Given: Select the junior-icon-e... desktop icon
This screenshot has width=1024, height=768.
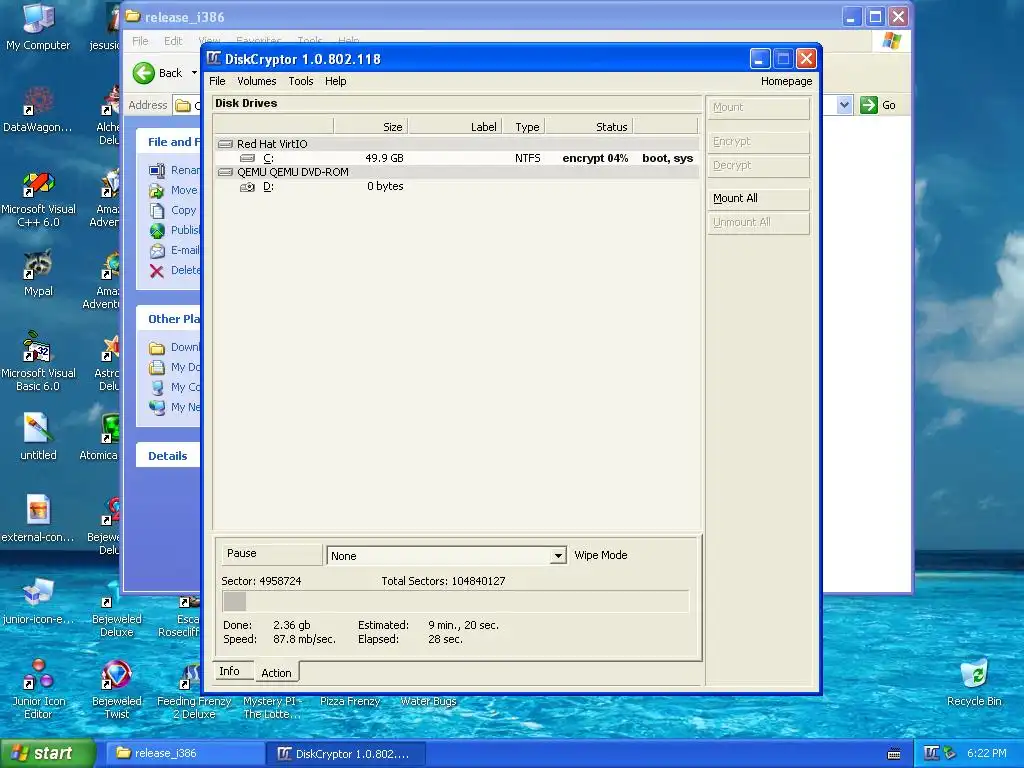Looking at the screenshot, I should 38,600.
